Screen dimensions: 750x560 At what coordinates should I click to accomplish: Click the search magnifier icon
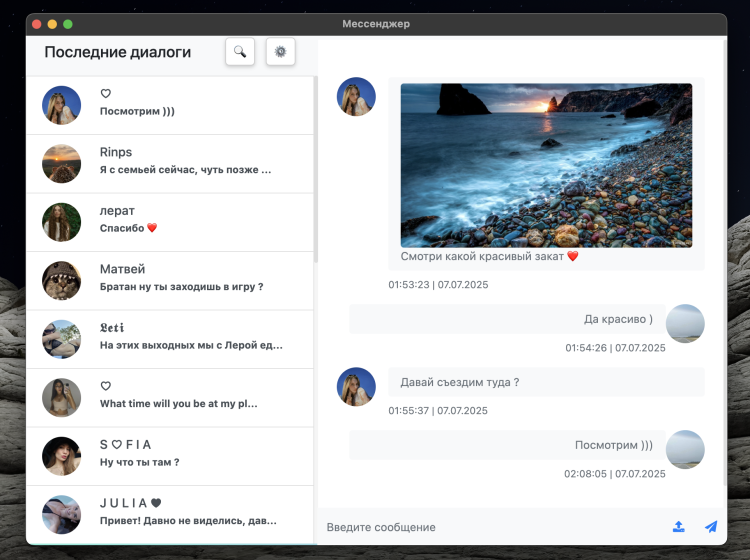(240, 52)
